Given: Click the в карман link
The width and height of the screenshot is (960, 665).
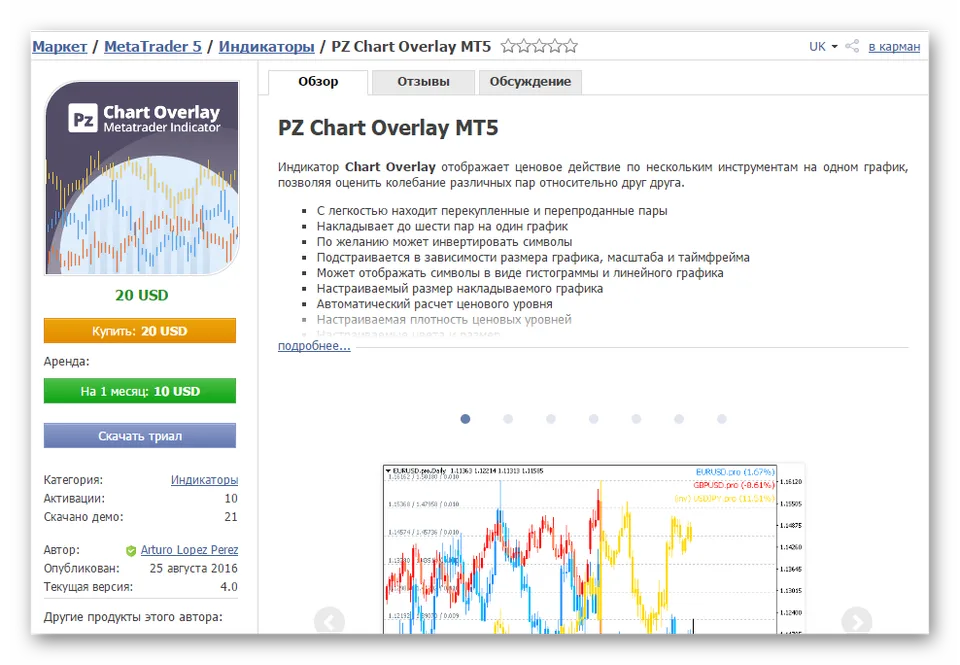Looking at the screenshot, I should [894, 47].
